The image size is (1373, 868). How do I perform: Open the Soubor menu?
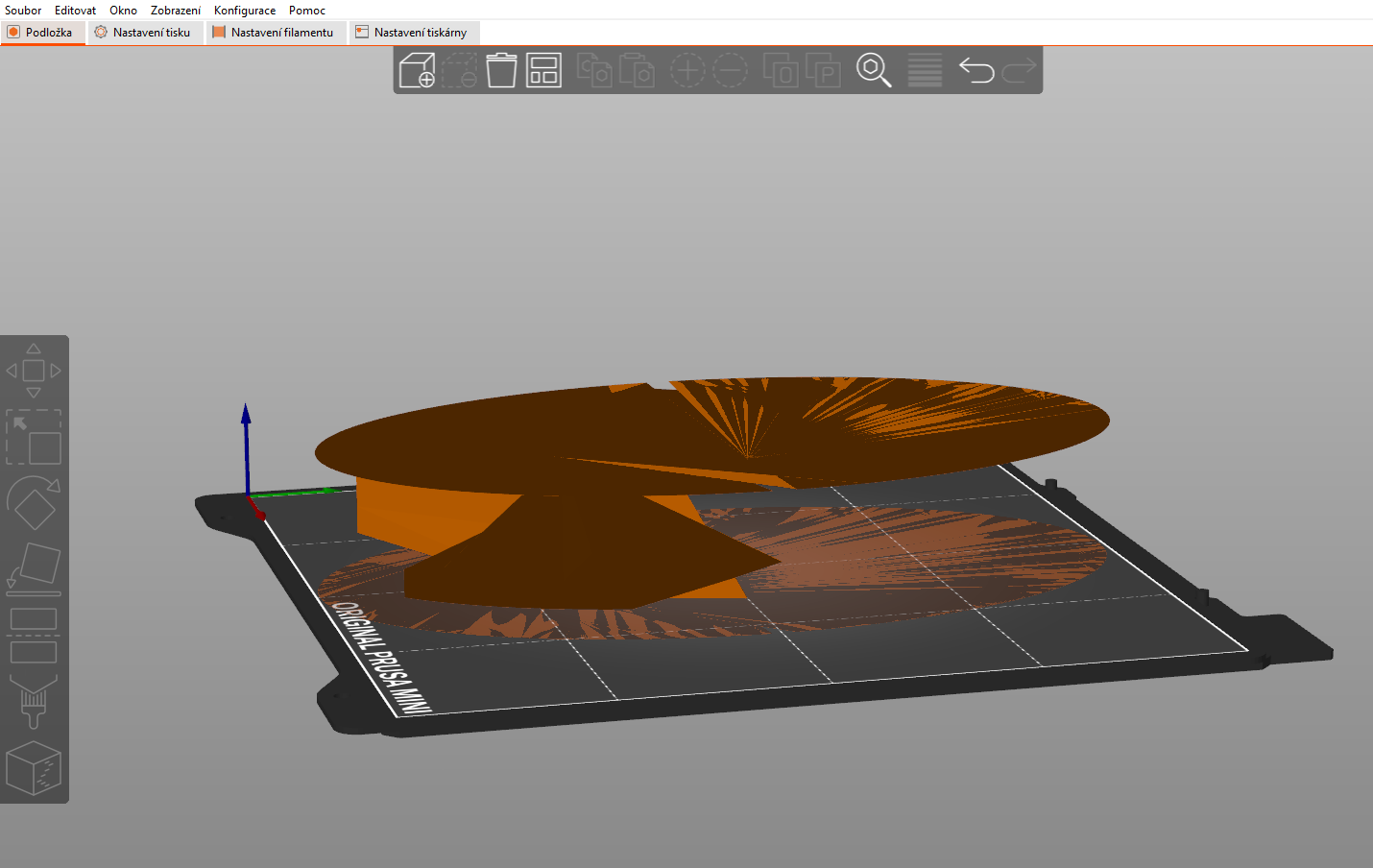coord(23,11)
